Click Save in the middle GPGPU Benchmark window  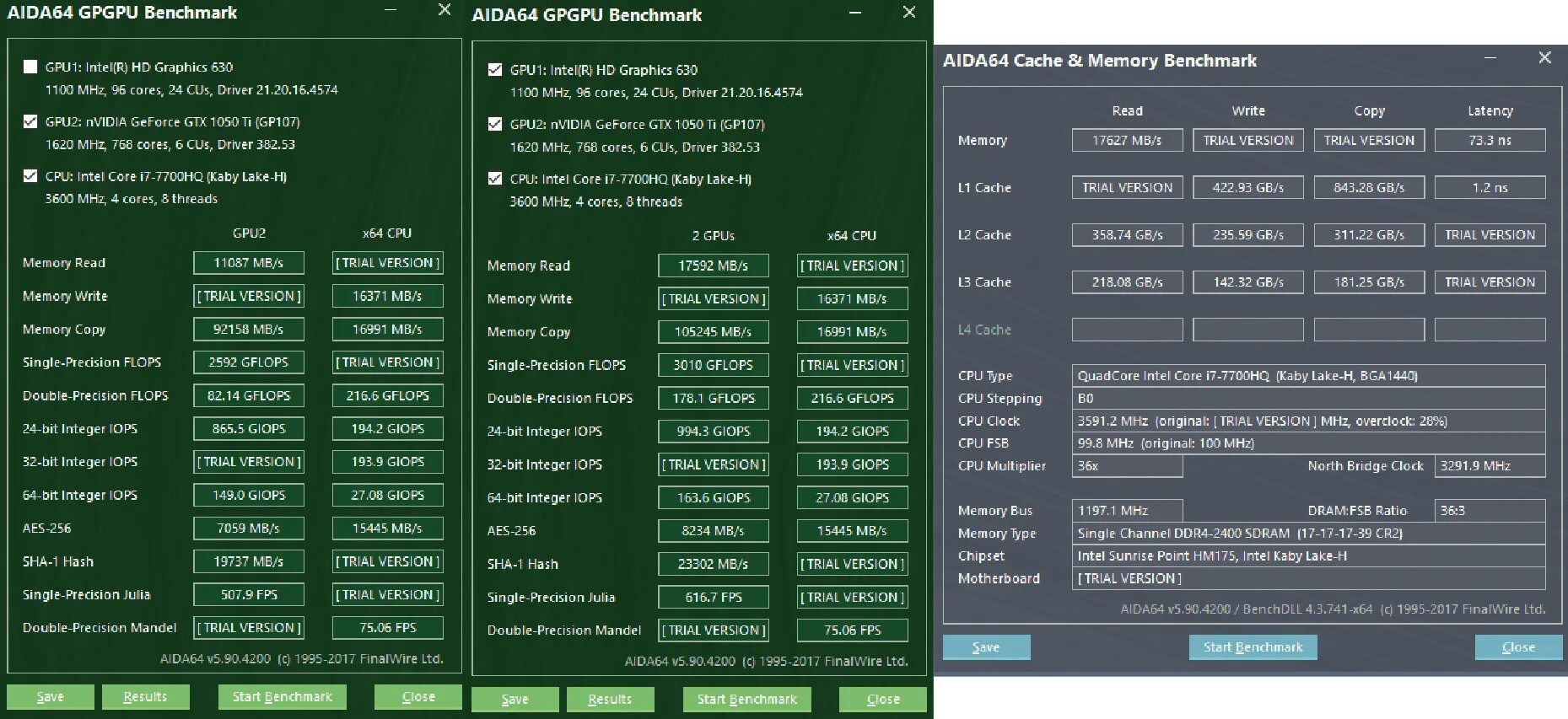pyautogui.click(x=515, y=700)
